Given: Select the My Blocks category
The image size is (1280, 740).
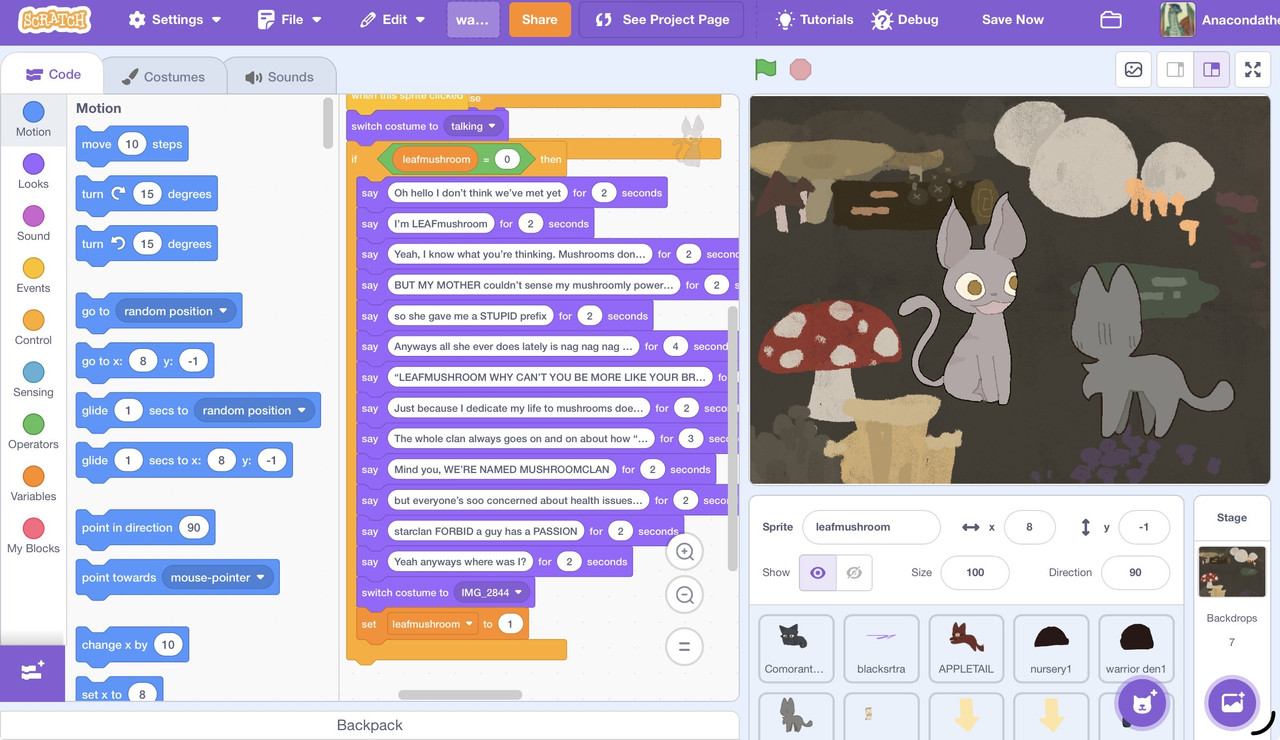Looking at the screenshot, I should 33,536.
